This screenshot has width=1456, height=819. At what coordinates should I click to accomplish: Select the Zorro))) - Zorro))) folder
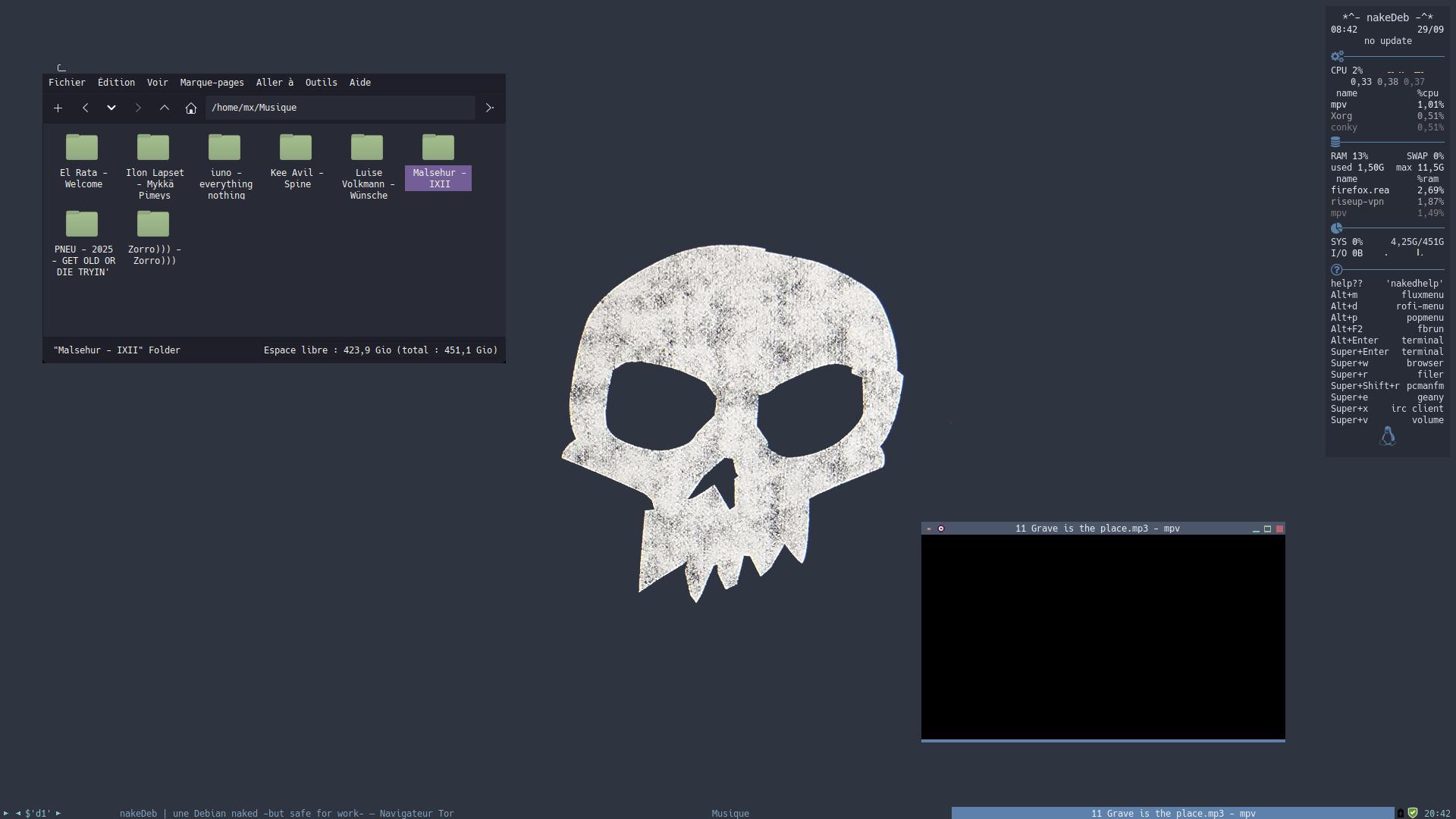[x=153, y=224]
